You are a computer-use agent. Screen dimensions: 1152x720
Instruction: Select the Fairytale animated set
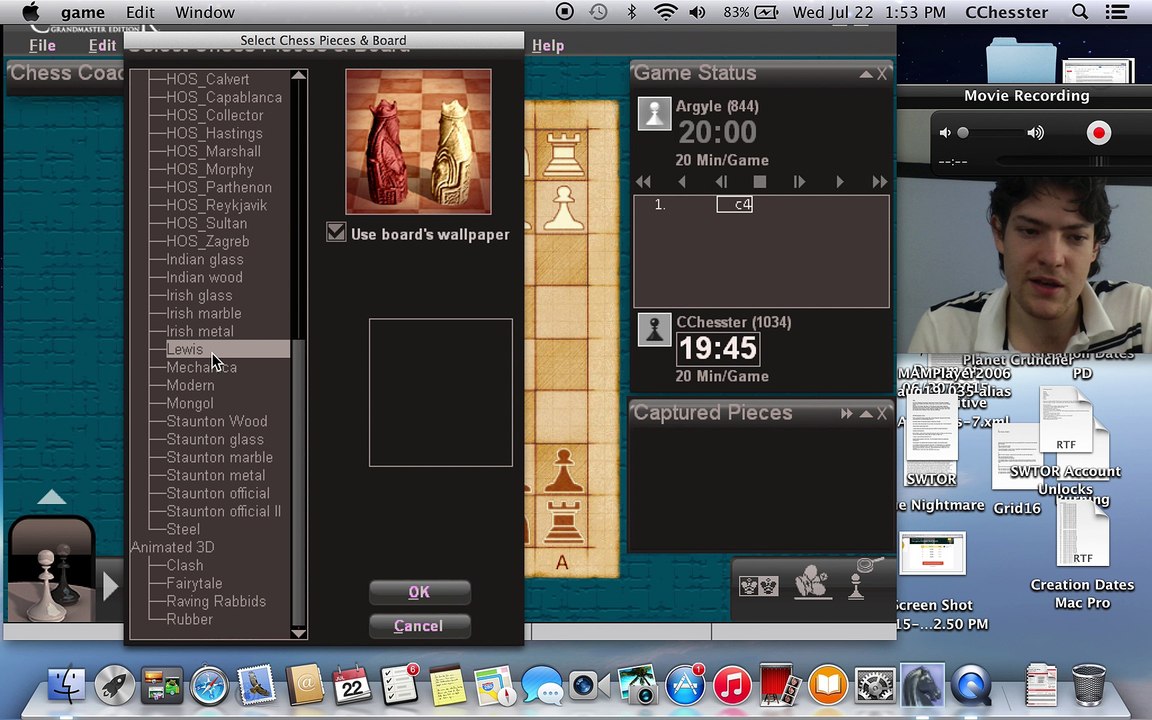194,583
